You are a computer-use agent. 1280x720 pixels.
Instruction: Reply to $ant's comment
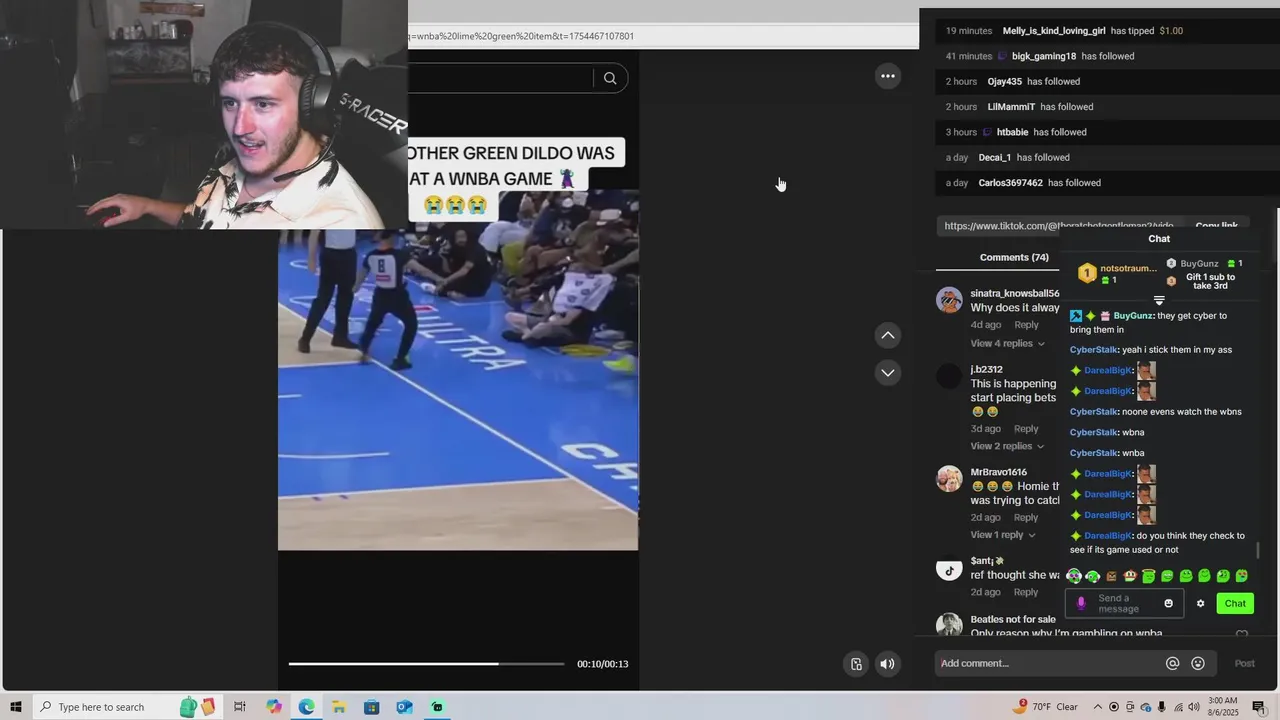(1026, 592)
